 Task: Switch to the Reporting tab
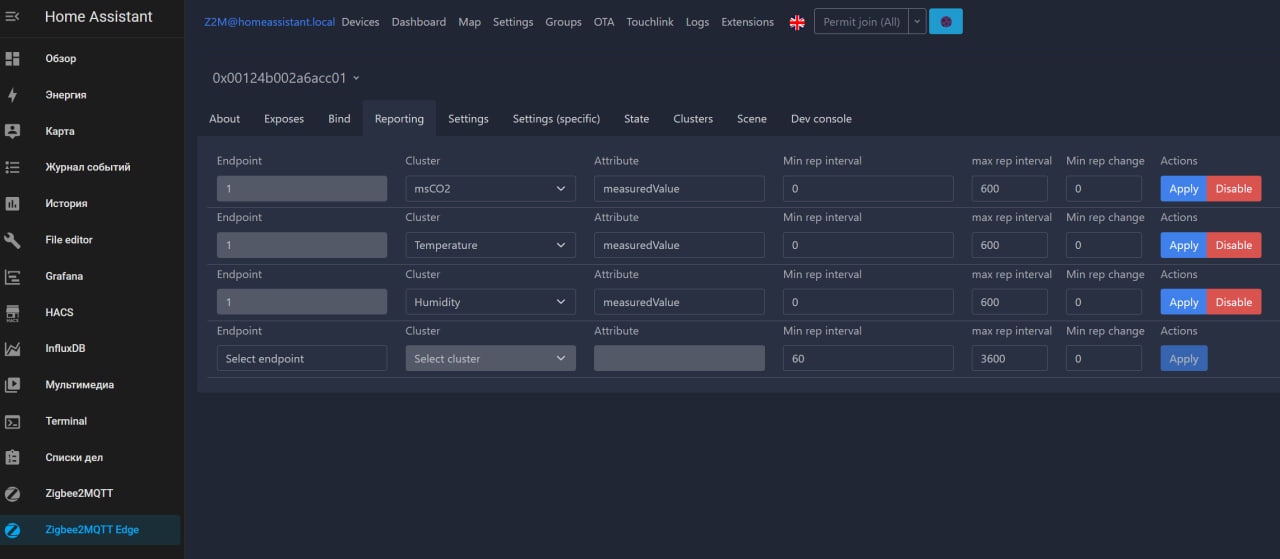click(x=399, y=119)
